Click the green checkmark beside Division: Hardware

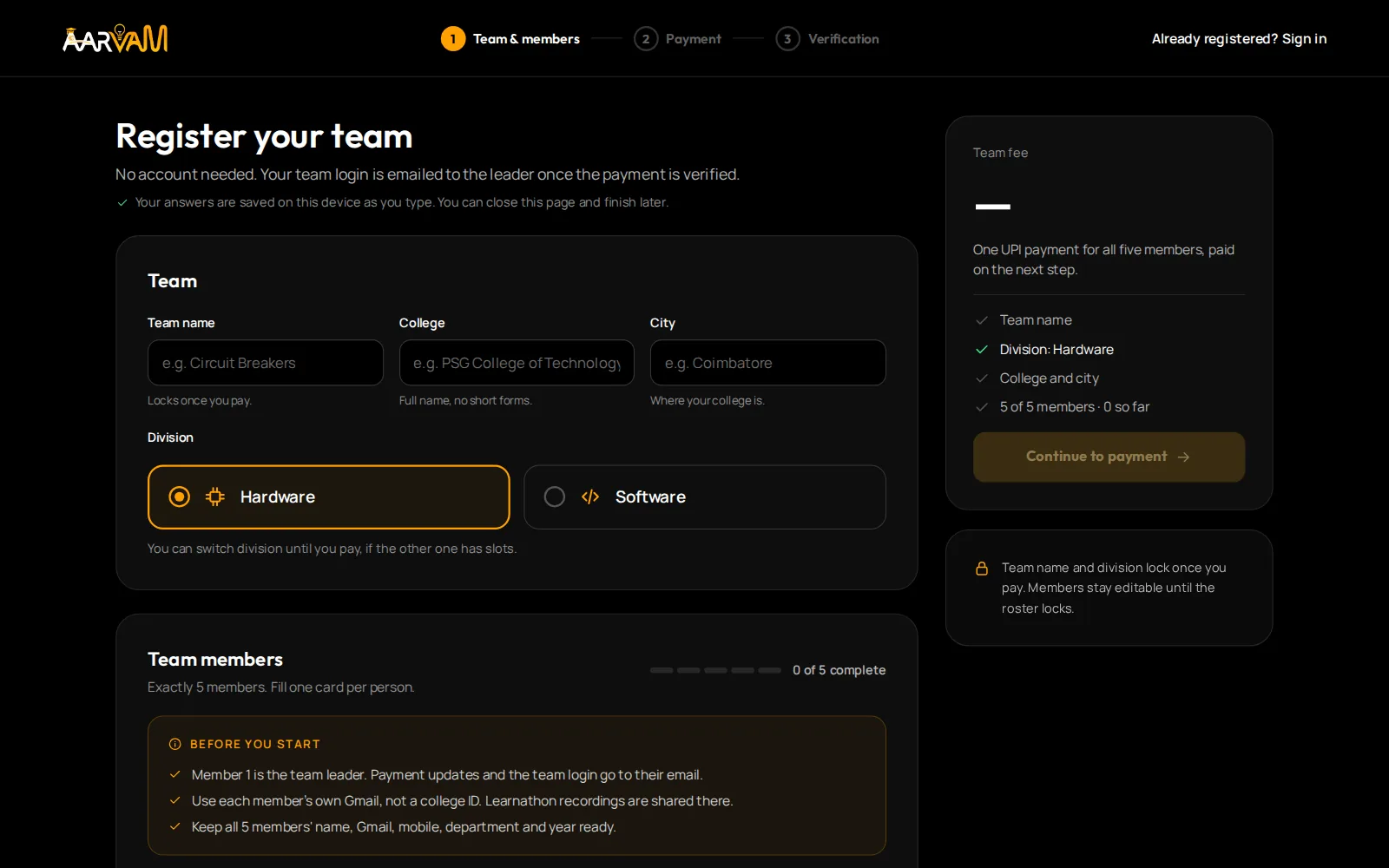(x=982, y=350)
